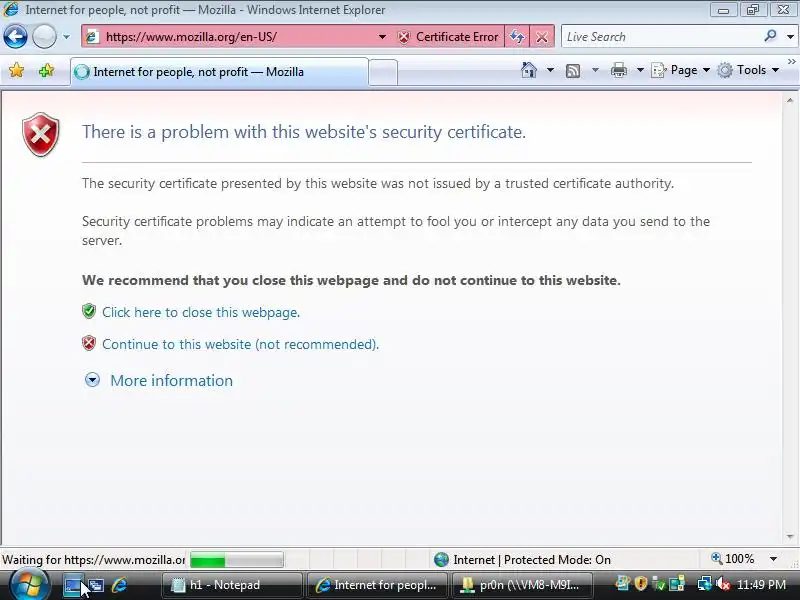Click the Add to Favorites icon
800x600 pixels.
[x=46, y=70]
